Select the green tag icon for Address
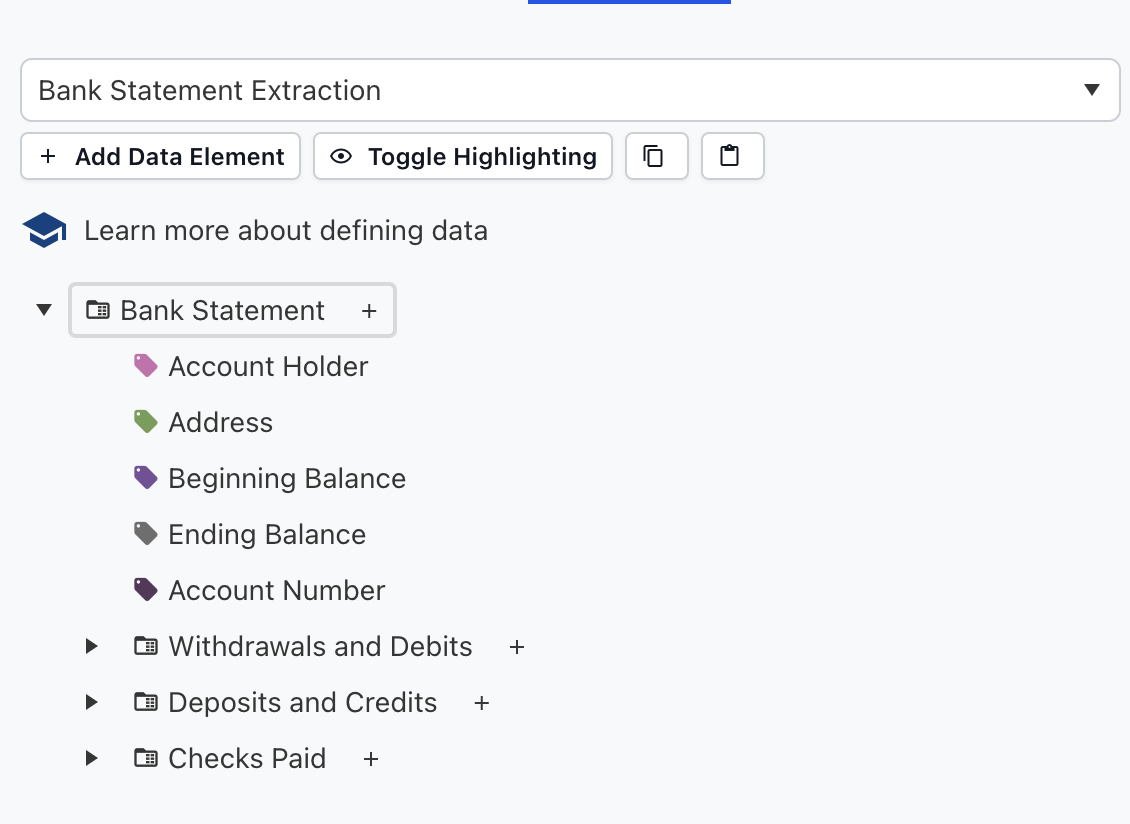The image size is (1130, 824). pos(145,421)
